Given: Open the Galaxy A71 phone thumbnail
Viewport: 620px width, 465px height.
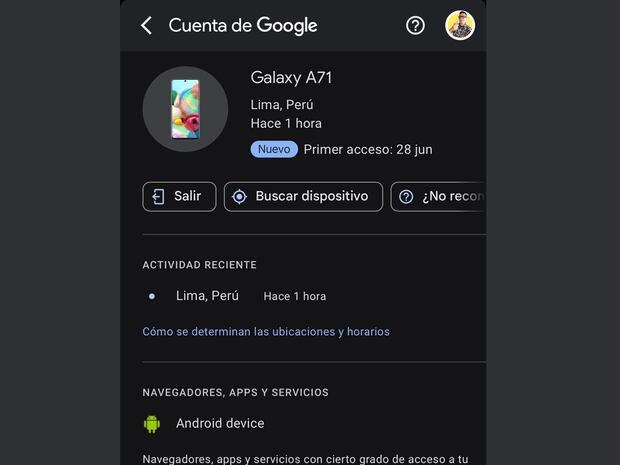Looking at the screenshot, I should click(x=185, y=109).
